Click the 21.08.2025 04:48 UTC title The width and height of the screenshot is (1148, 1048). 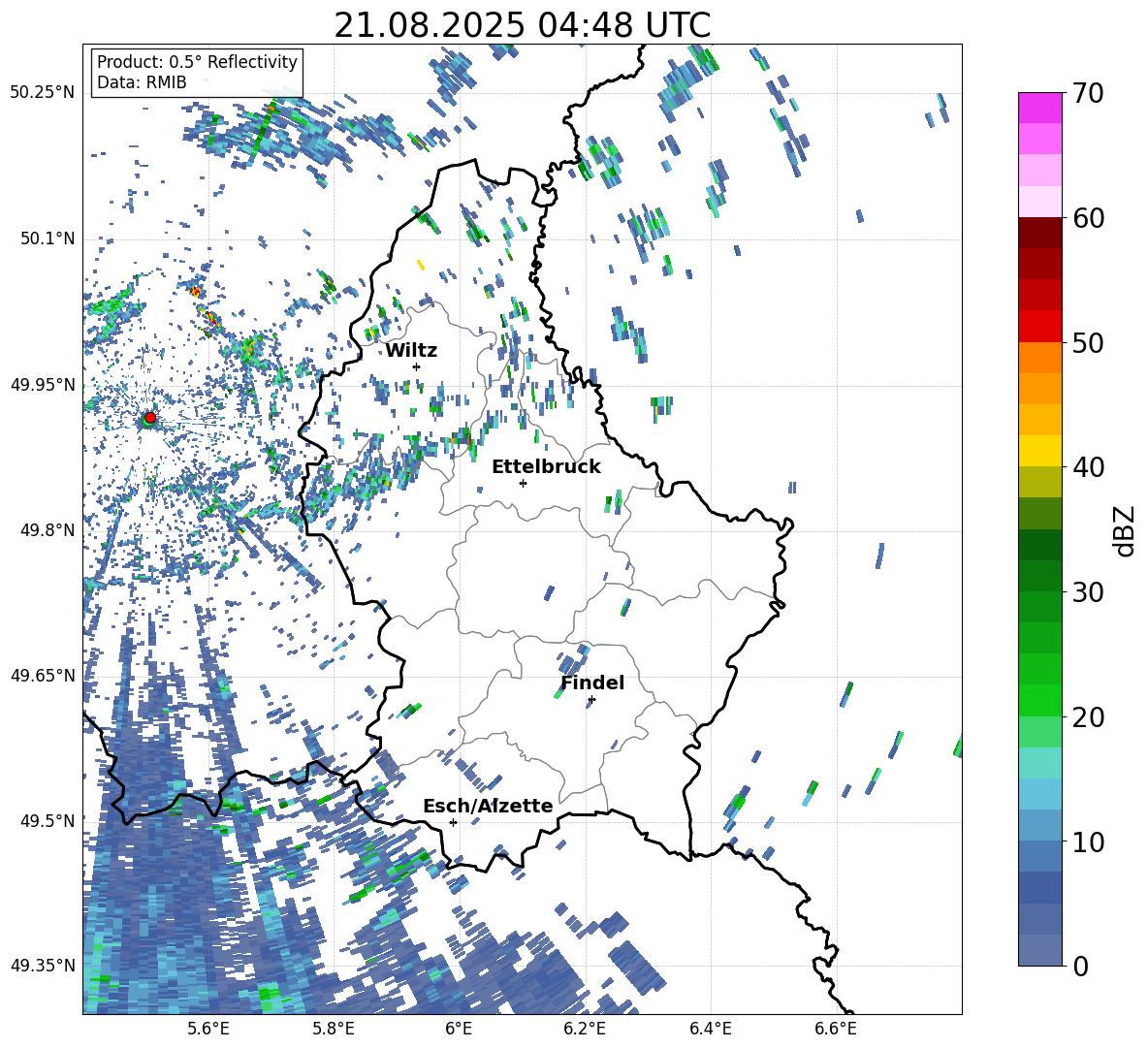tap(522, 25)
